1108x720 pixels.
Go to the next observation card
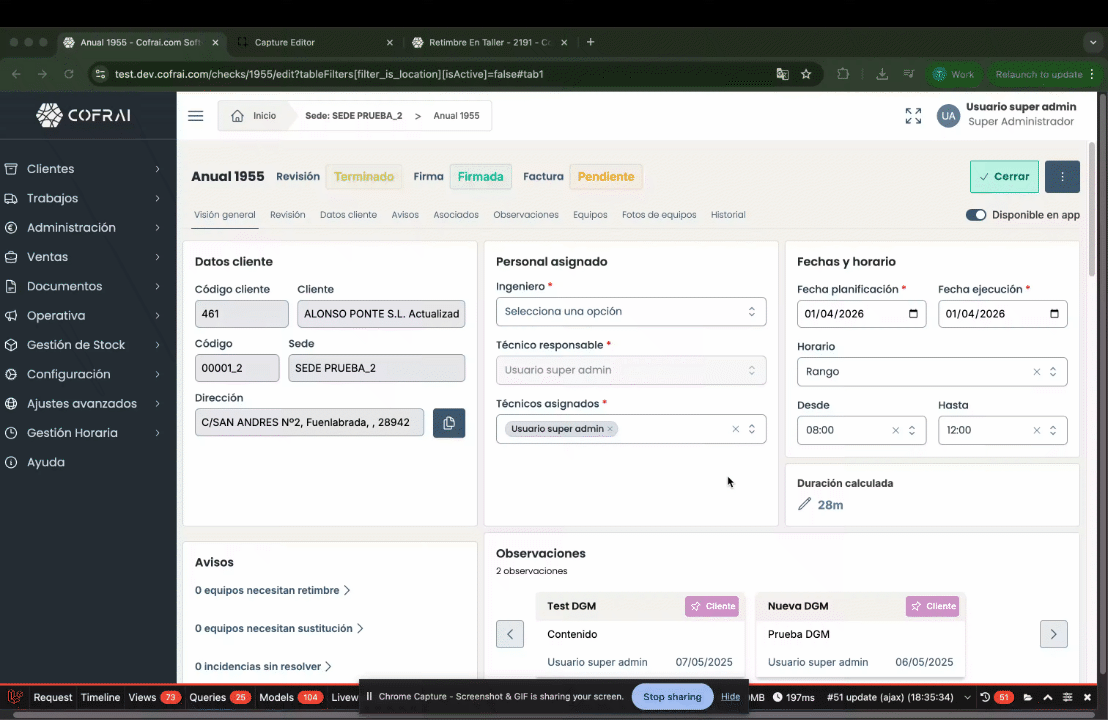click(1054, 634)
